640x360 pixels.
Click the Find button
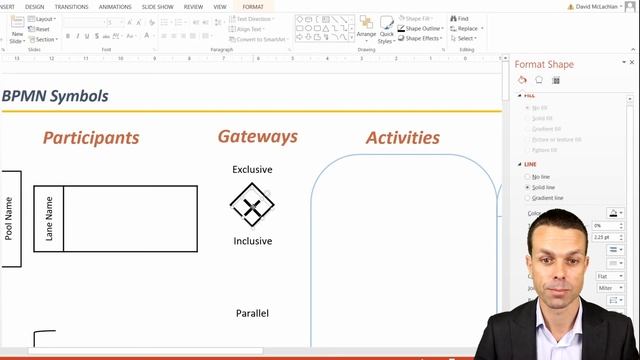coord(460,19)
